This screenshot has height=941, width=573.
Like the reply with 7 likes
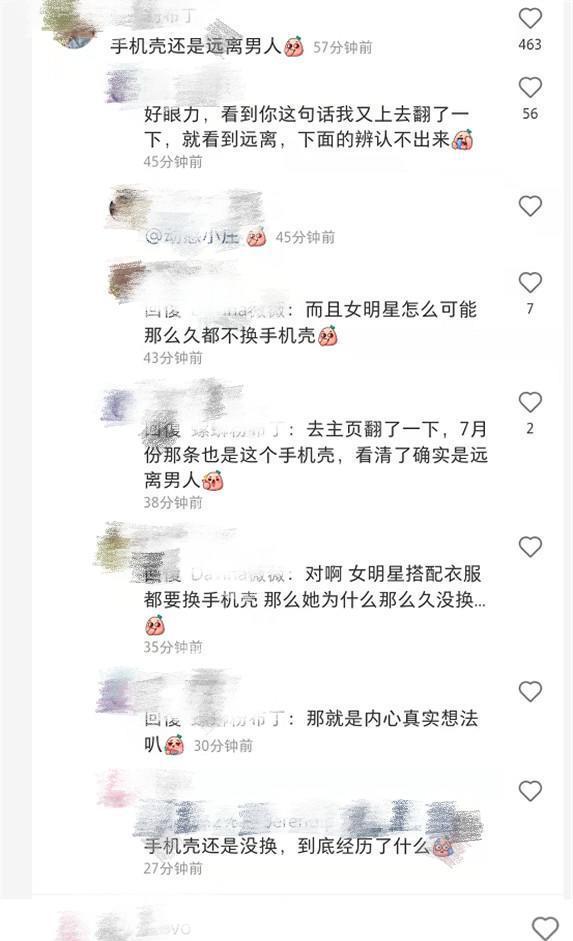tap(530, 283)
